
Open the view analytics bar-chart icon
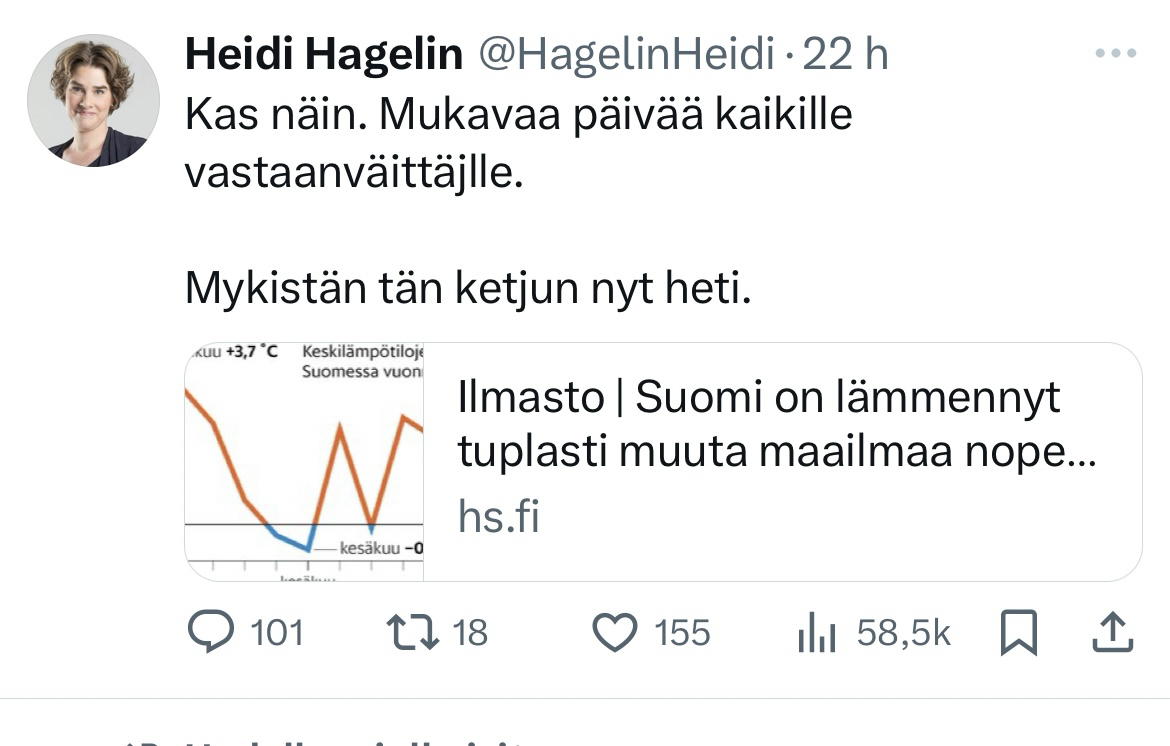[x=815, y=634]
